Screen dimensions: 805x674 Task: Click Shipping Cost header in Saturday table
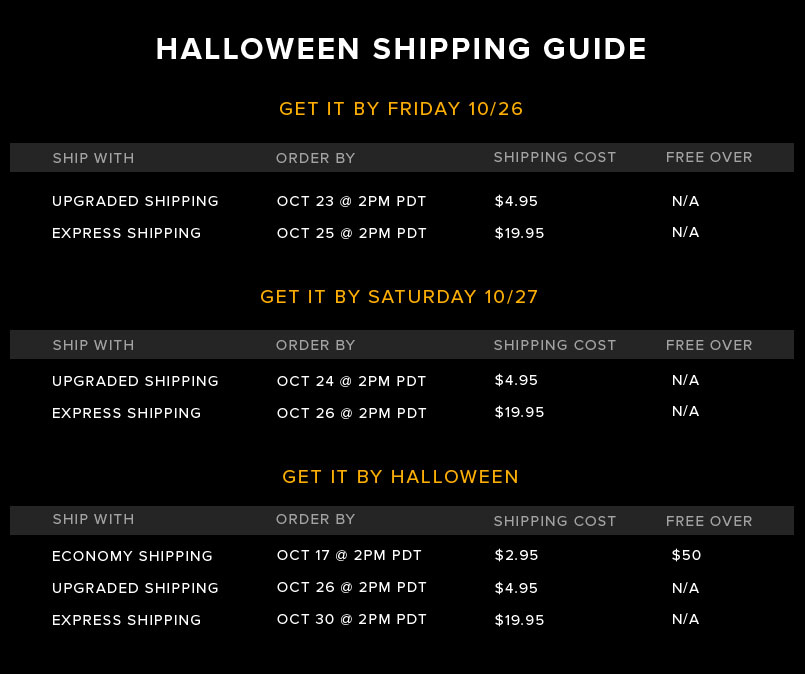(554, 345)
